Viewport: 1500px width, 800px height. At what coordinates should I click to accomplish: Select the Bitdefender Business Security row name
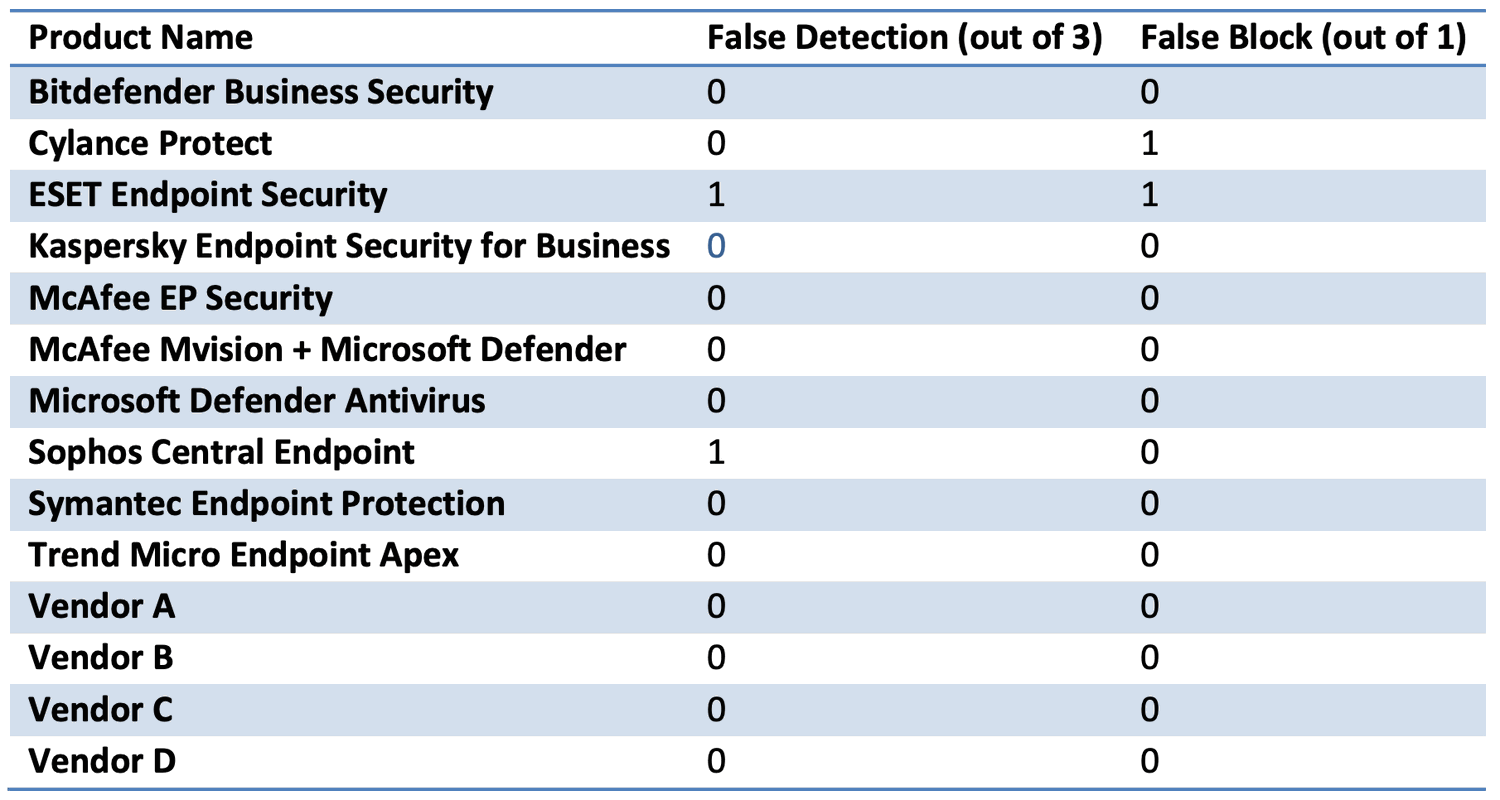pos(261,92)
